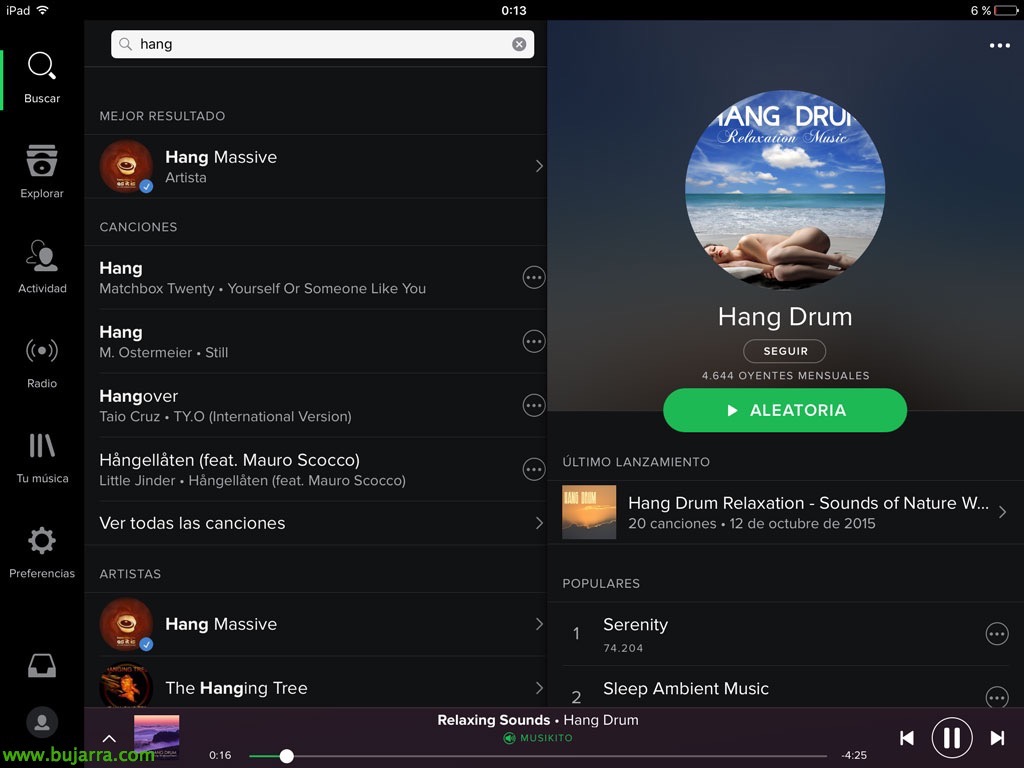Click Relaxing Sounds now playing title

(494, 720)
